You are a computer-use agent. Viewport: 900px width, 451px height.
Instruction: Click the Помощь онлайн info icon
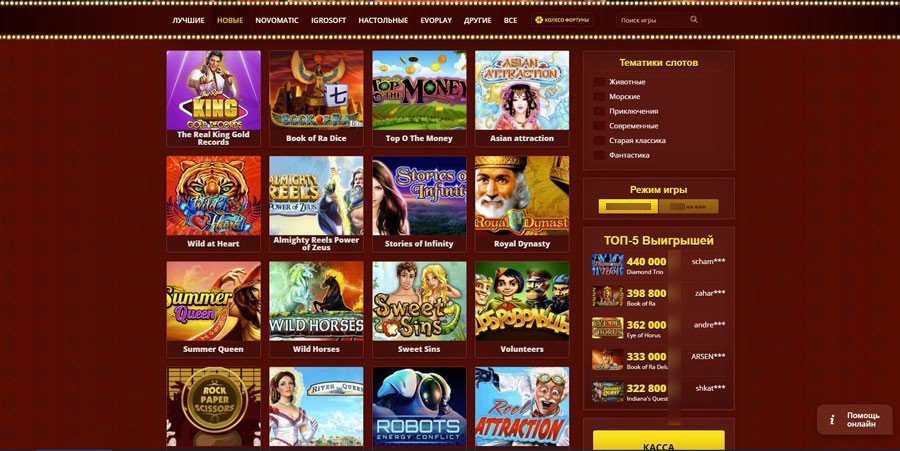(832, 419)
